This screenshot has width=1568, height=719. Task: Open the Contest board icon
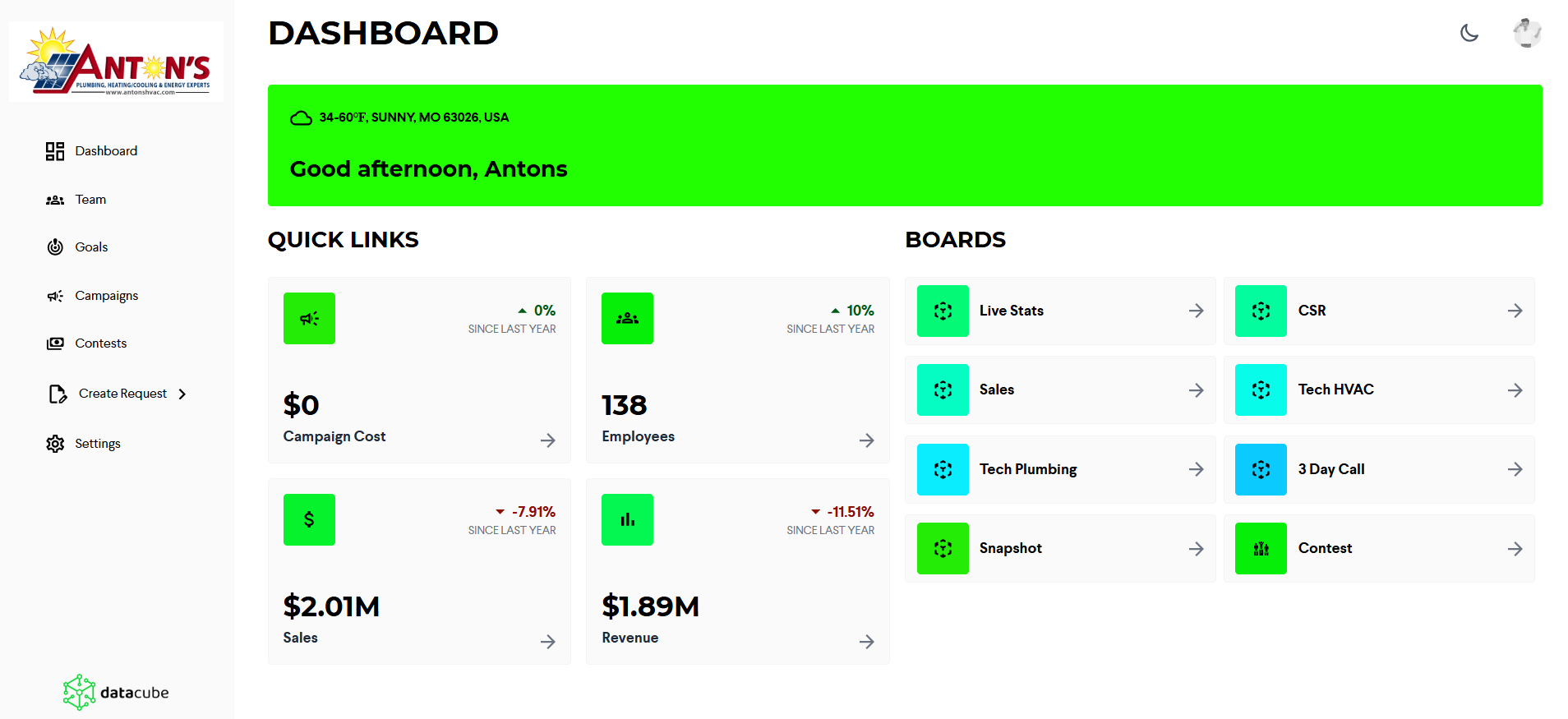click(1261, 548)
